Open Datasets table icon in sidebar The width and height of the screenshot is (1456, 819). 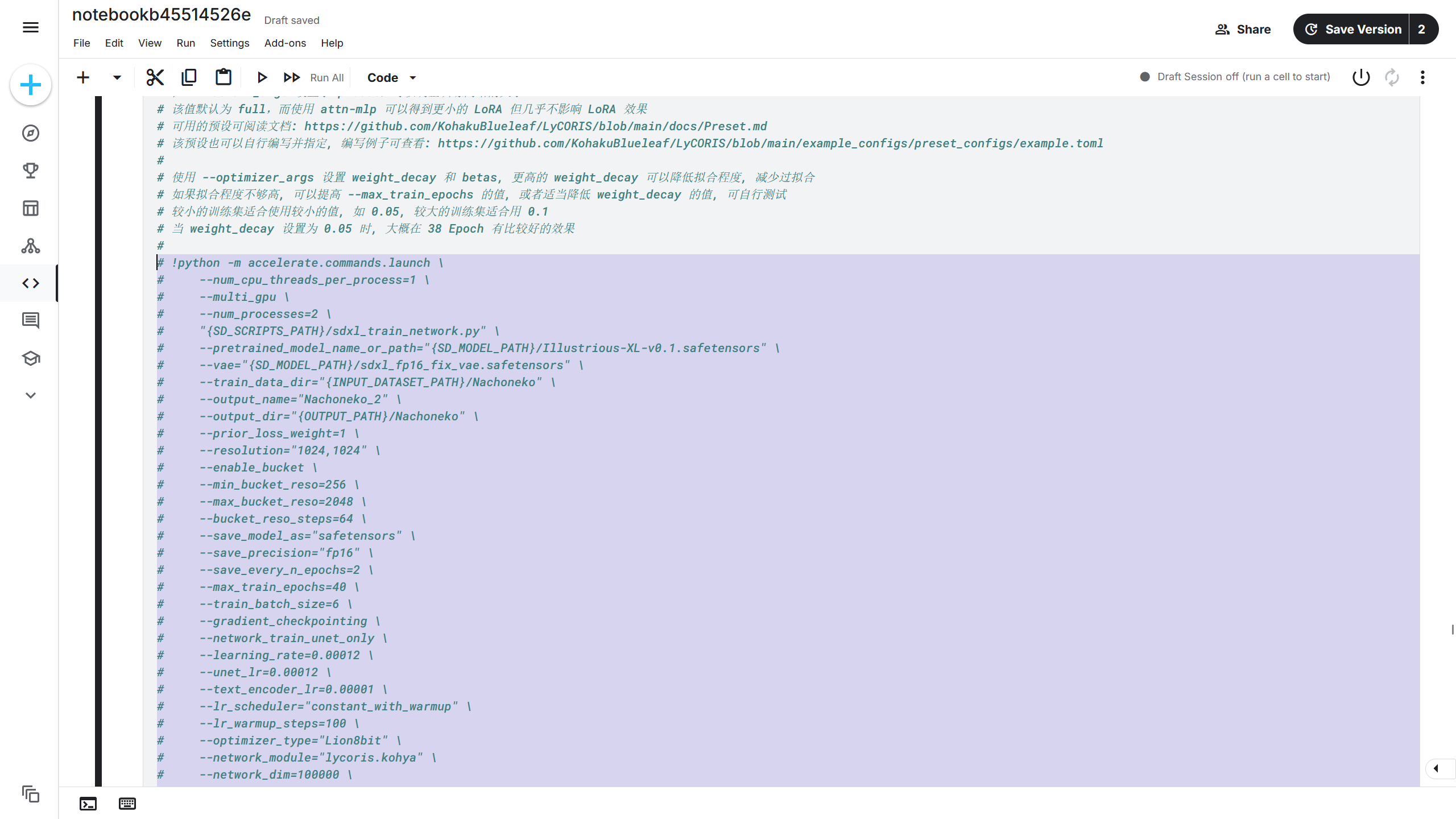point(31,208)
